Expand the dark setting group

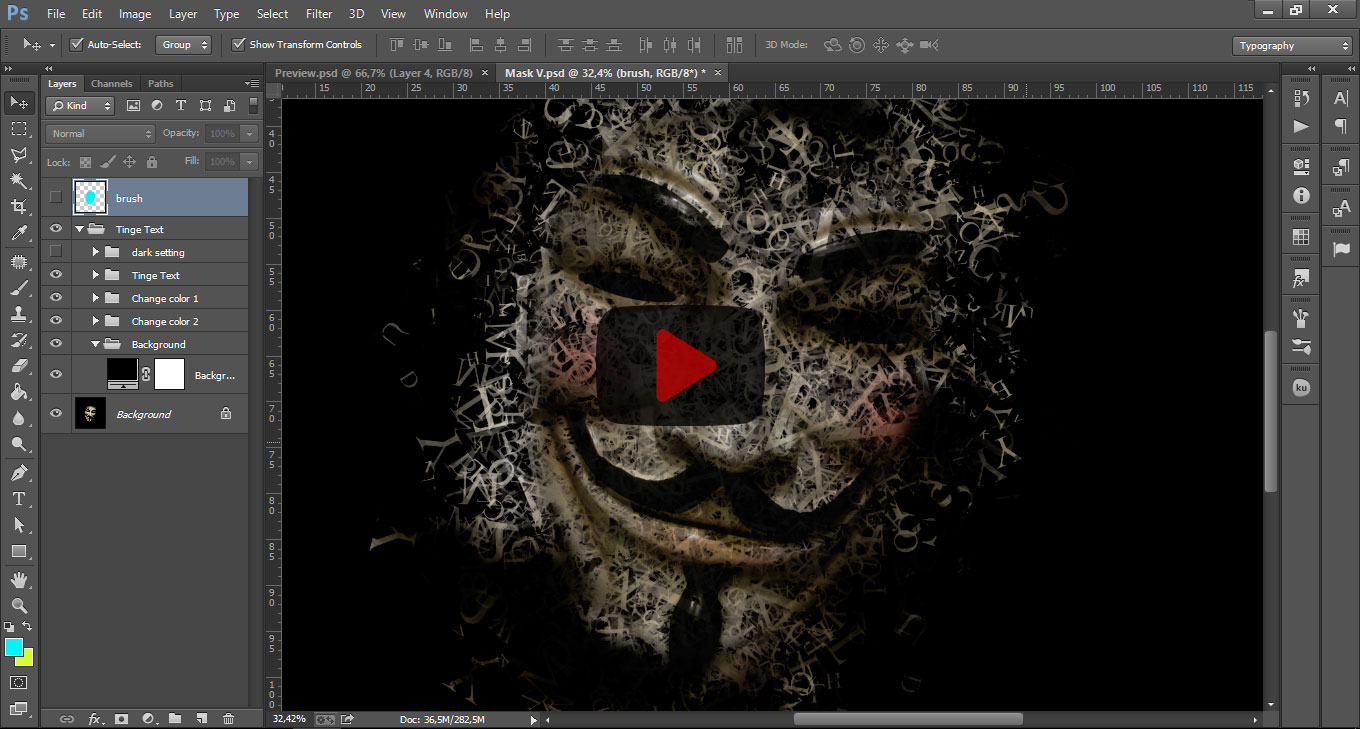pyautogui.click(x=96, y=252)
